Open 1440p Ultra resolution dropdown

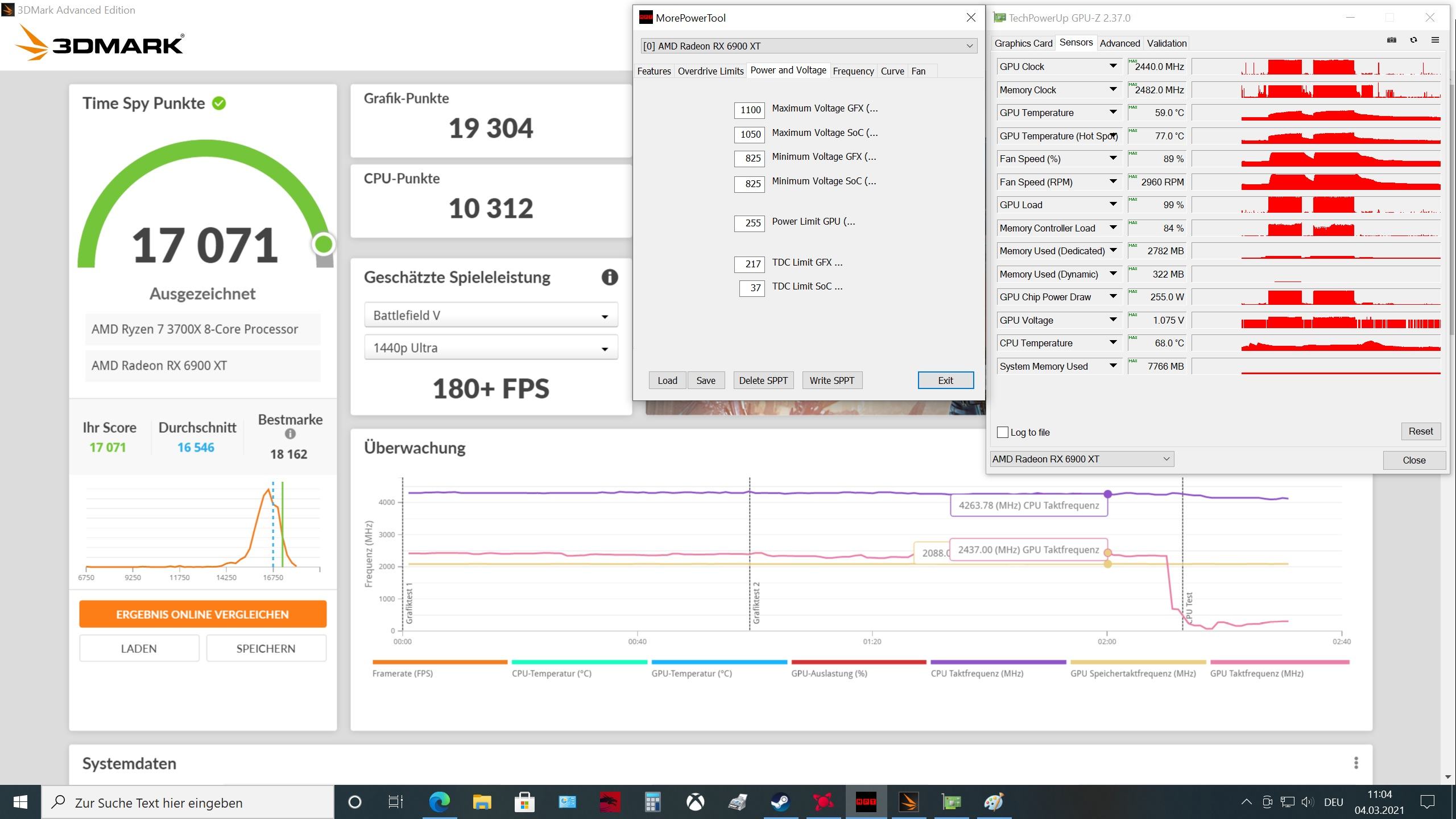[x=491, y=348]
